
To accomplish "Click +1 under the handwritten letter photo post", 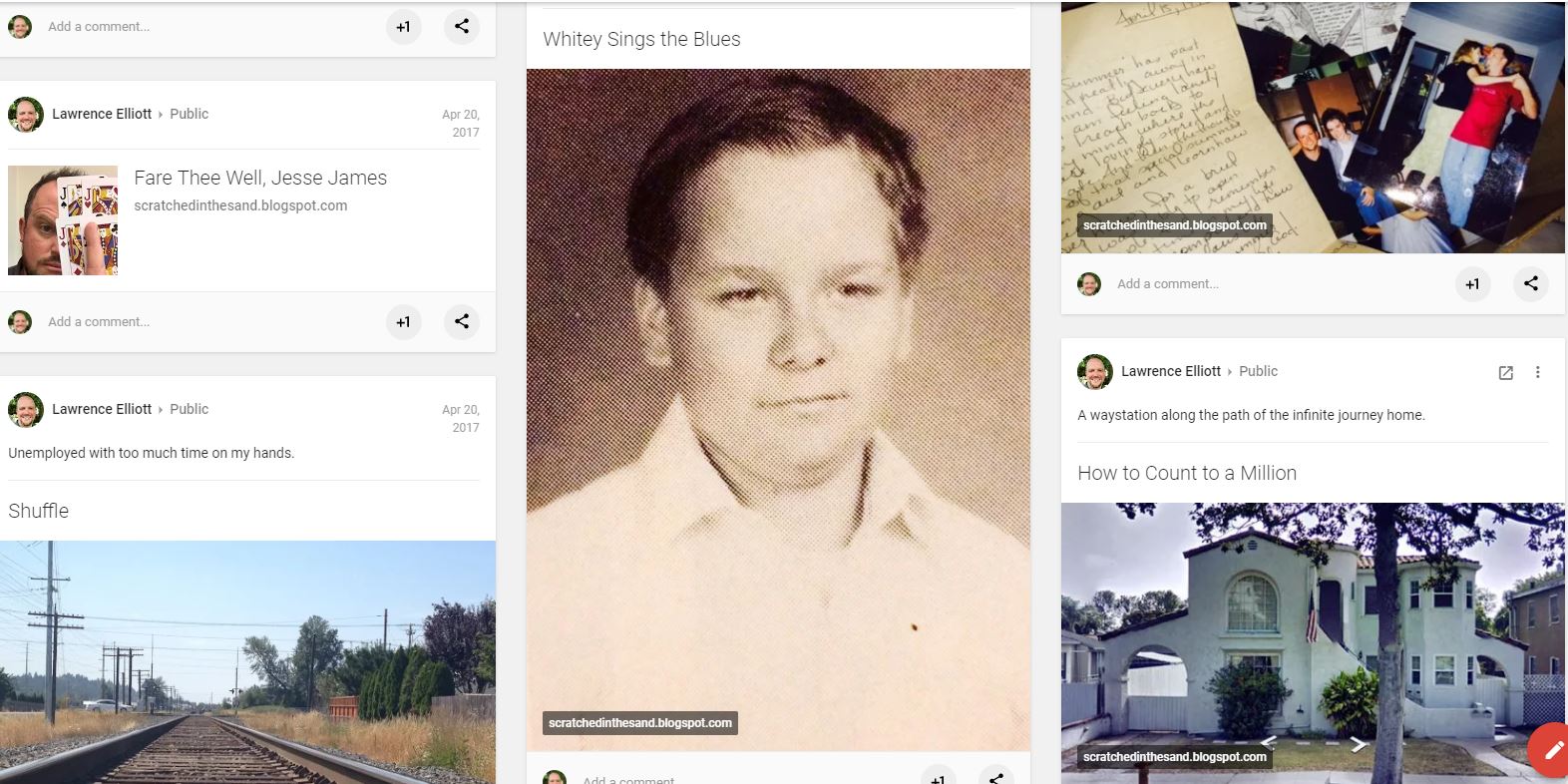I will (1472, 284).
